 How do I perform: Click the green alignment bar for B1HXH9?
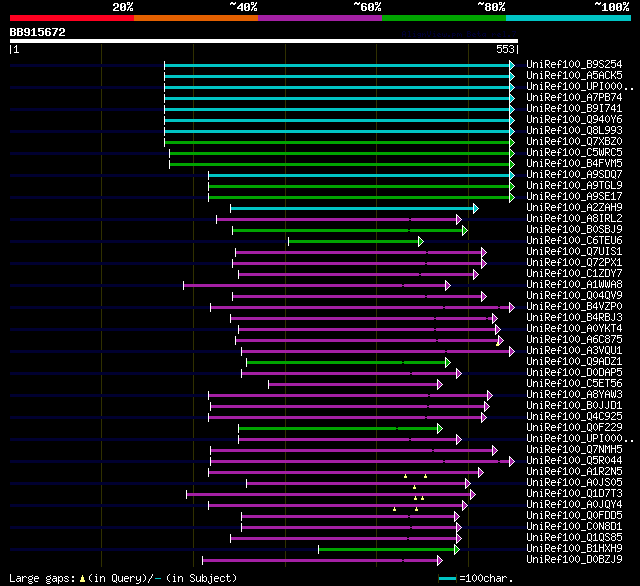coord(386,550)
